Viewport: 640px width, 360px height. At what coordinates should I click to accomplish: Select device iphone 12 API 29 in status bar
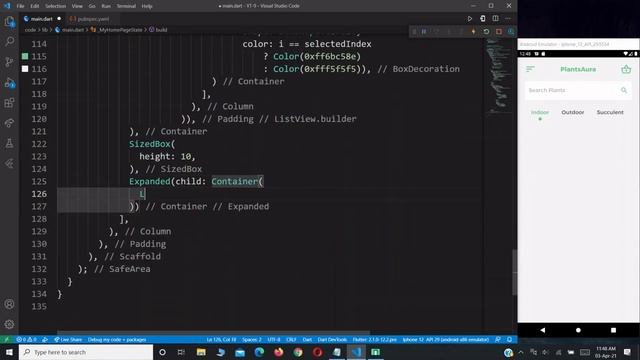pyautogui.click(x=446, y=340)
